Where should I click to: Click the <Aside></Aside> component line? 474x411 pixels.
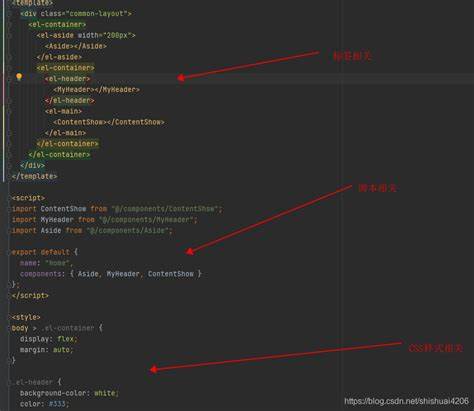tap(76, 46)
